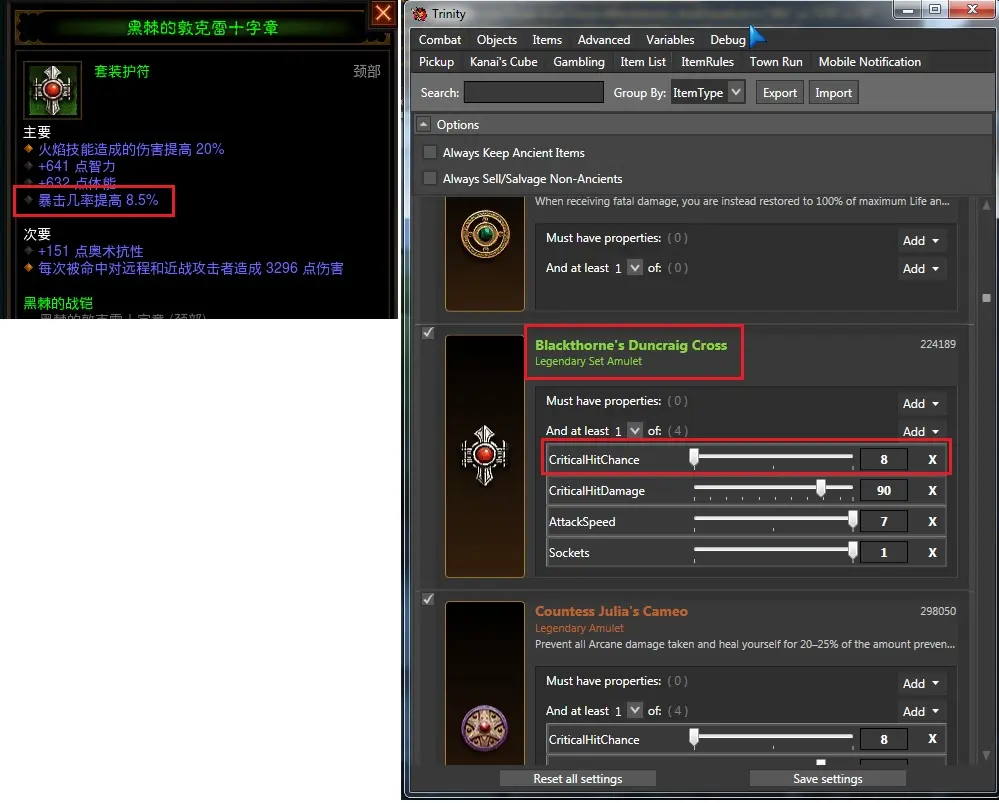Click the CriticalHitDamage slider handle

821,489
